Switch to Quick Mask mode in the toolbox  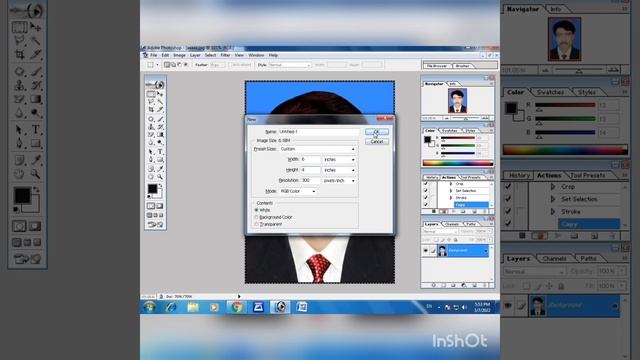[x=160, y=206]
